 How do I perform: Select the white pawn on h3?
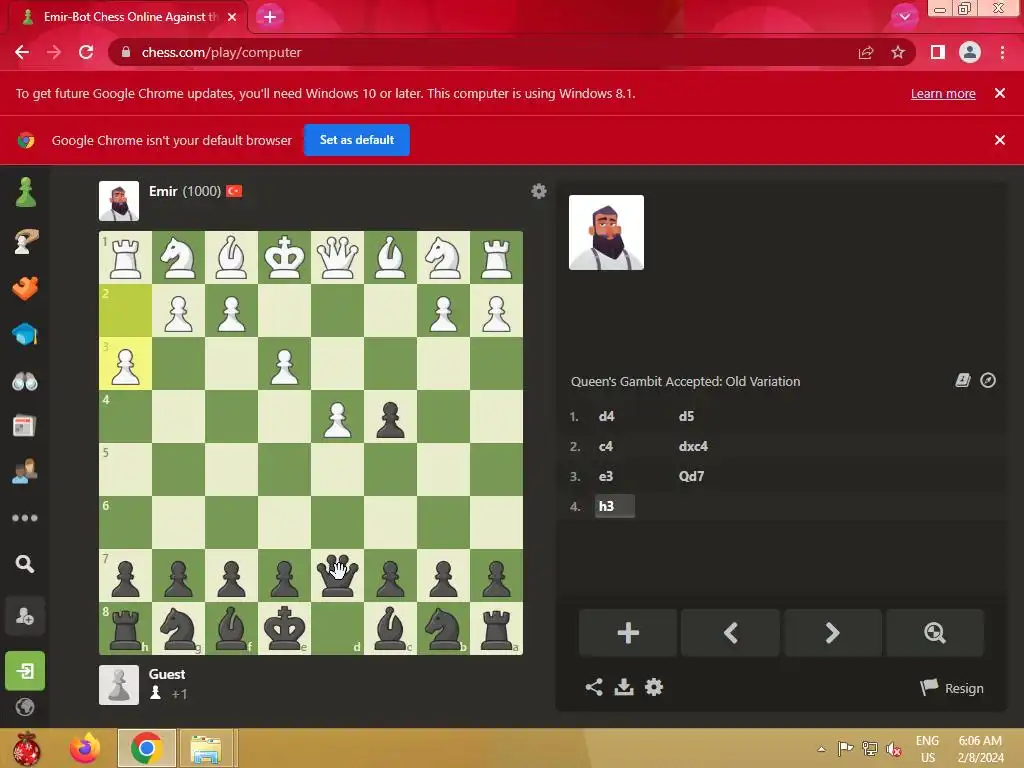coord(125,363)
